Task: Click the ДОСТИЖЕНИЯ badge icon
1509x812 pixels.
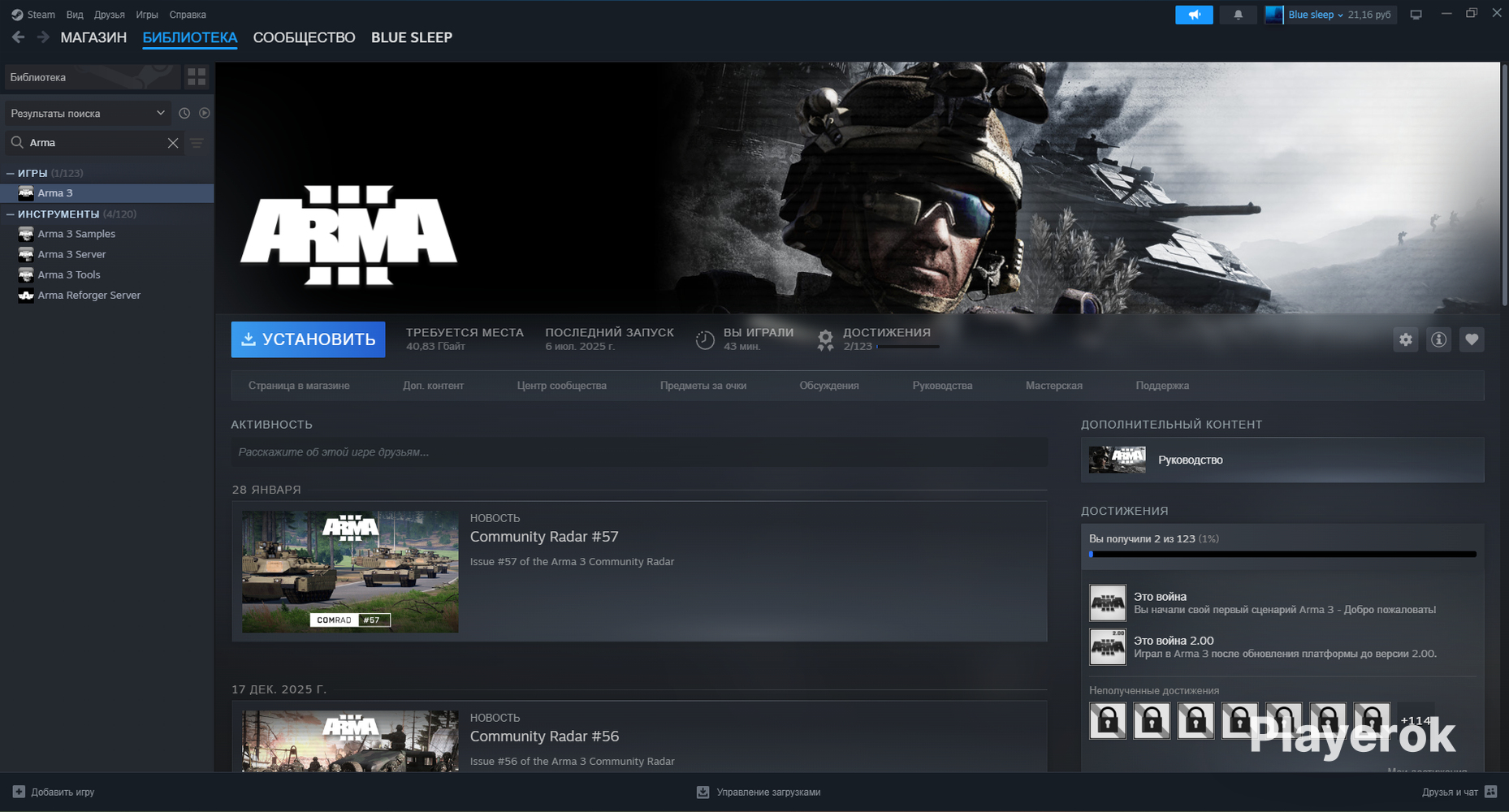Action: [x=825, y=339]
